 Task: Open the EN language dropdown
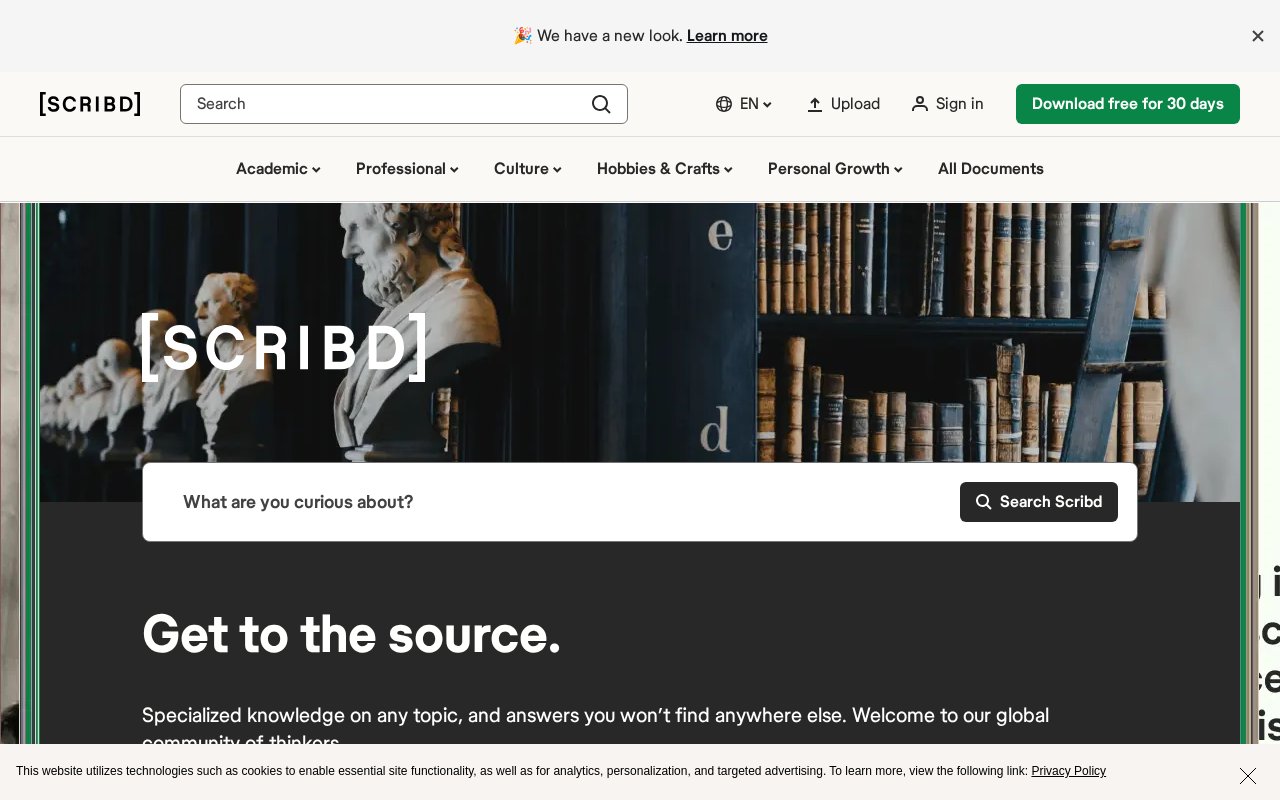tap(744, 104)
